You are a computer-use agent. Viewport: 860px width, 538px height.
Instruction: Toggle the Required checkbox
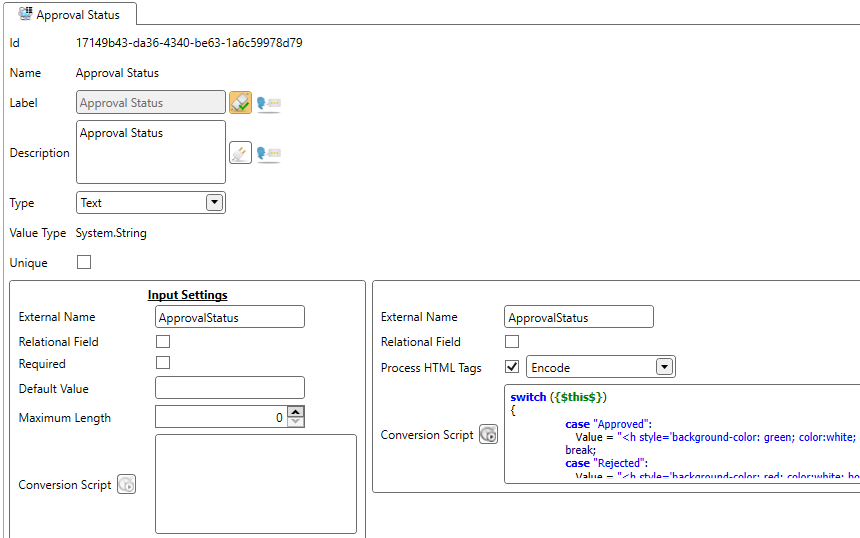click(x=163, y=363)
